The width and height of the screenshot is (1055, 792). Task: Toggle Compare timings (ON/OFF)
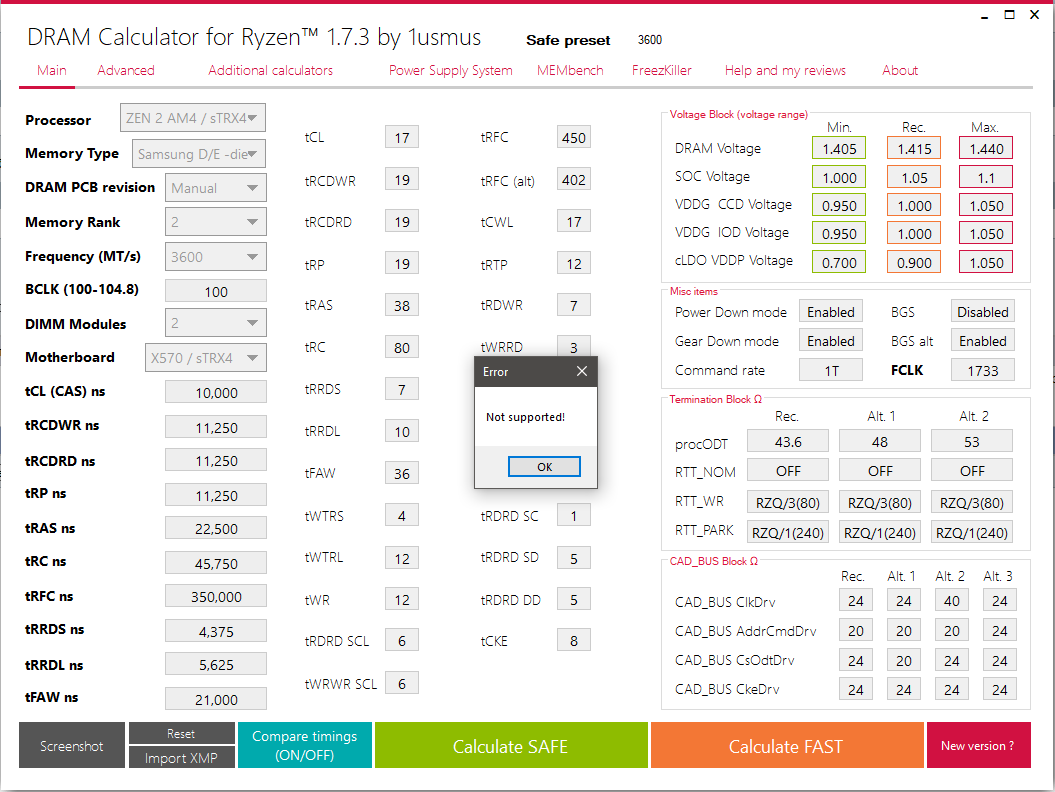pos(305,746)
